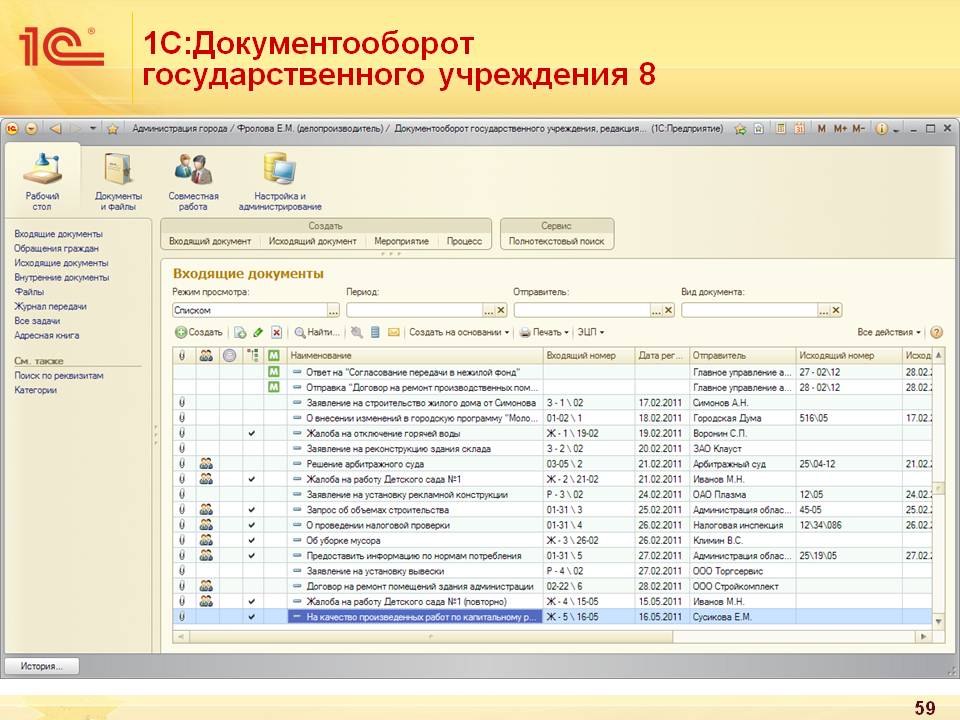Open Входящие документы in left navigation
The height and width of the screenshot is (720, 960).
59,234
